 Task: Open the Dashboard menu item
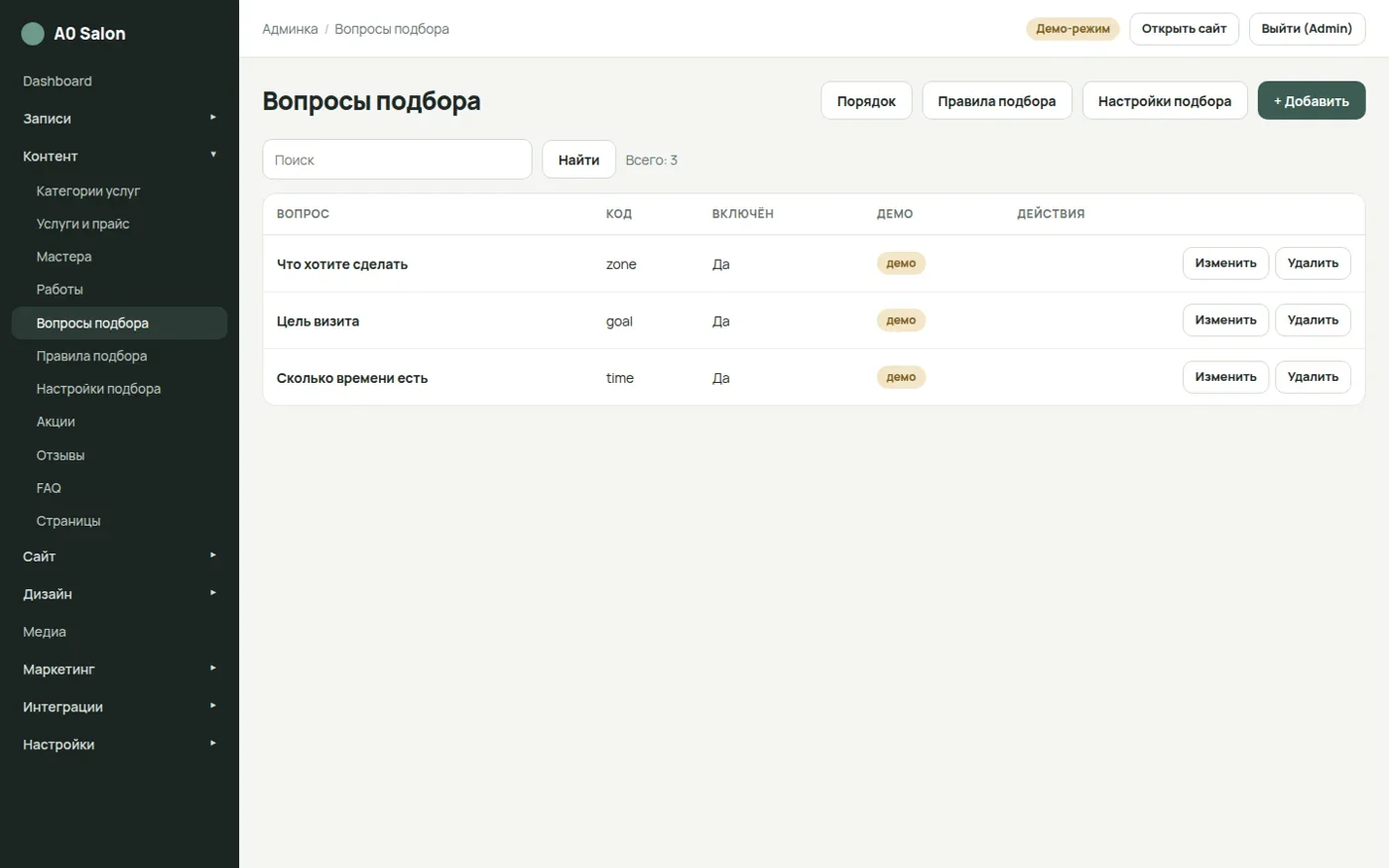58,81
